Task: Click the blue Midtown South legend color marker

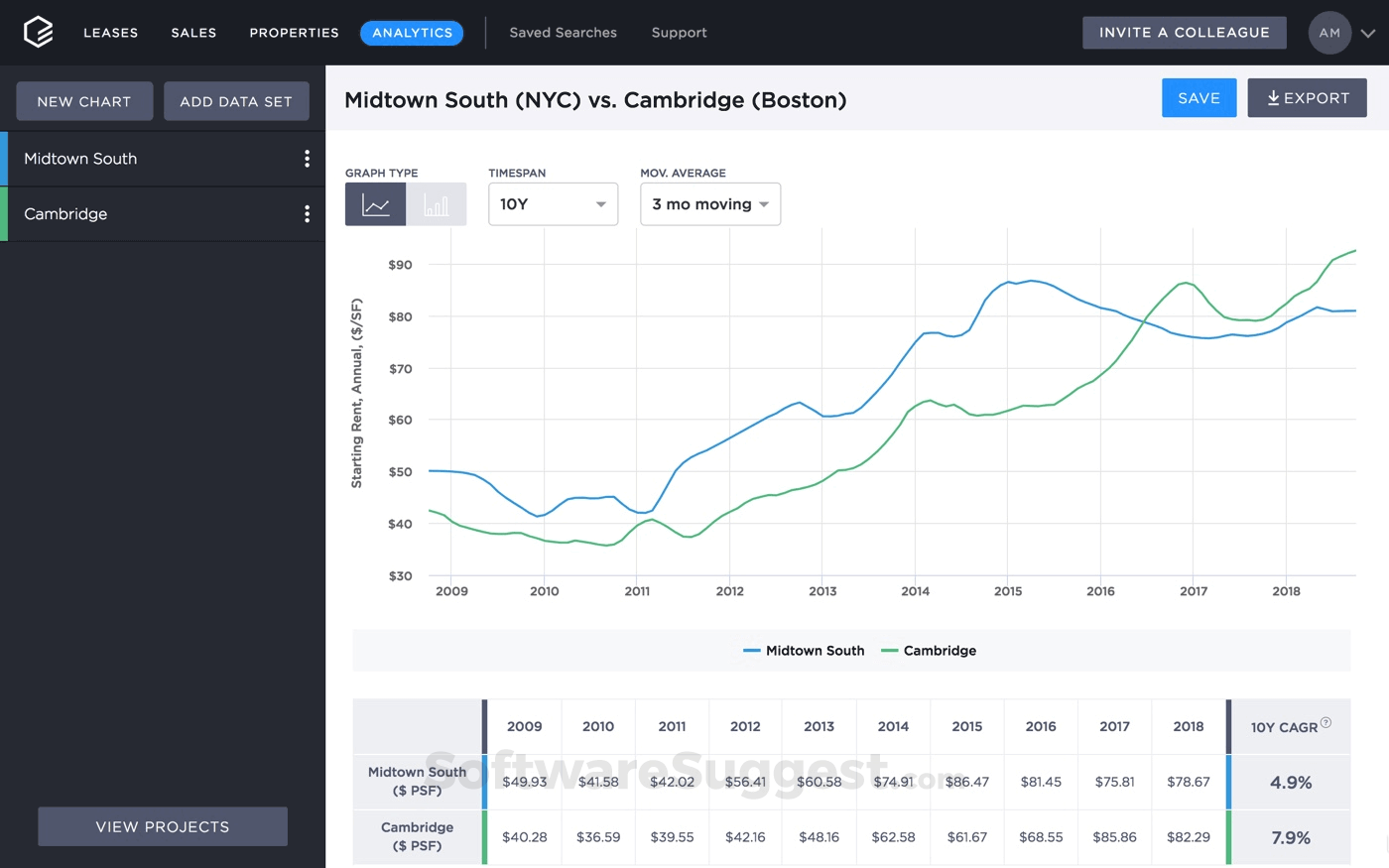Action: pyautogui.click(x=751, y=650)
